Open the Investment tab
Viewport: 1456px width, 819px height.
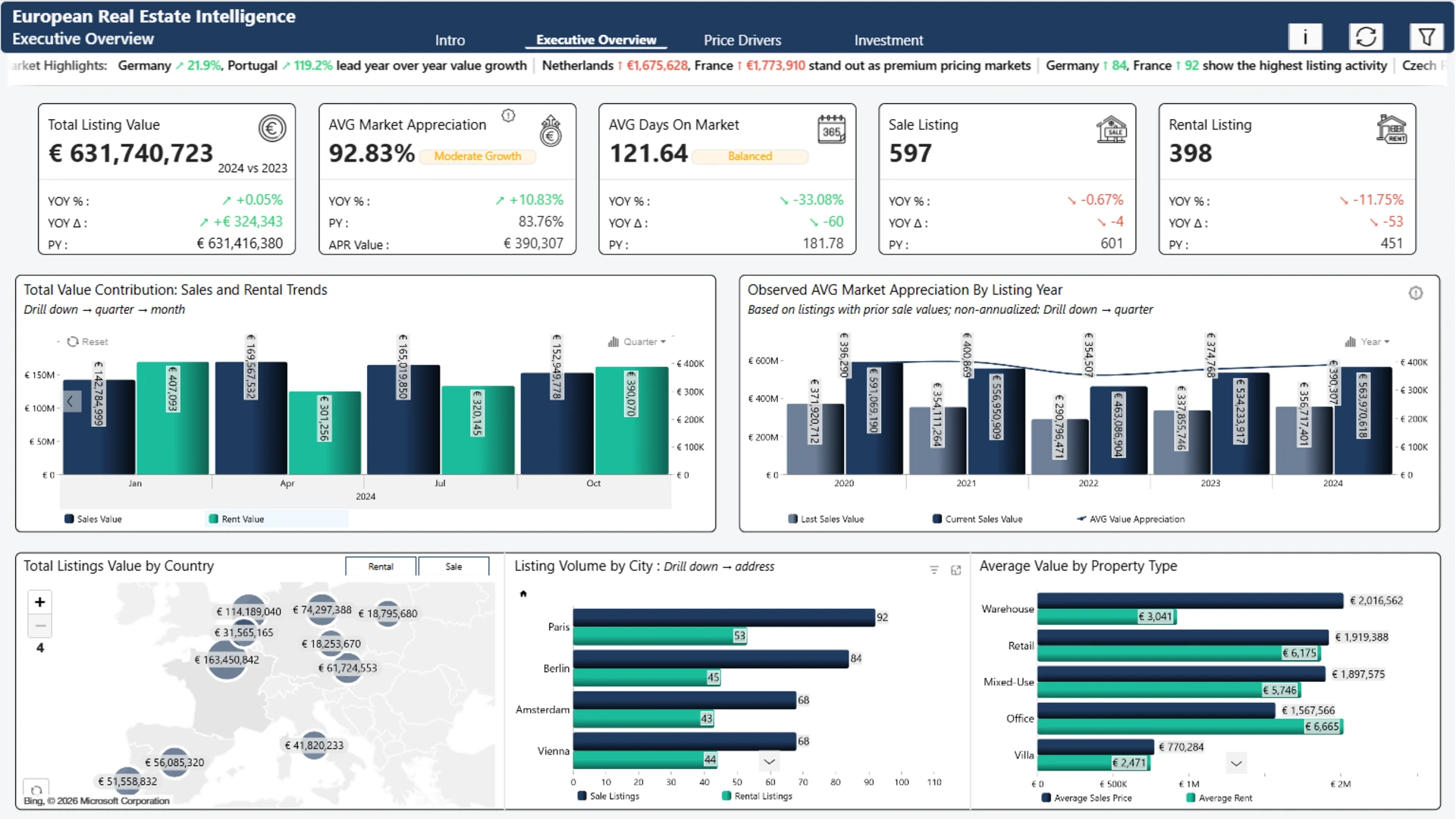[888, 40]
